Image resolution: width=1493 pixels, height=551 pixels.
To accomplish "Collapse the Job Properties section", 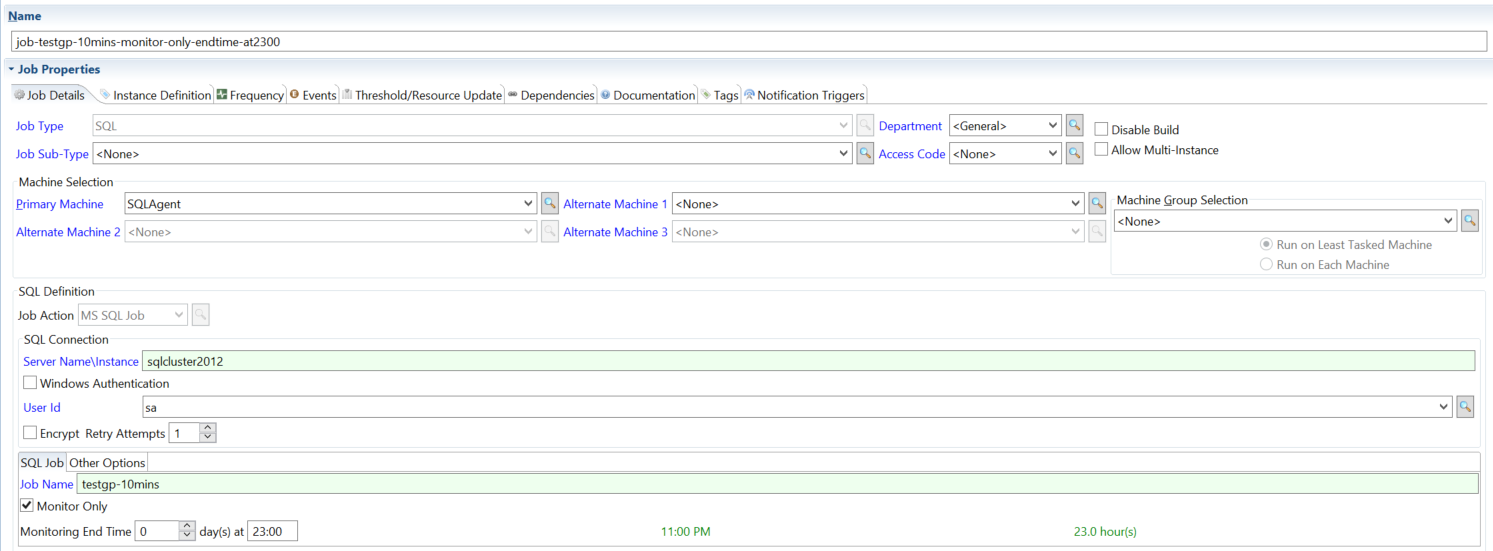I will [x=11, y=69].
